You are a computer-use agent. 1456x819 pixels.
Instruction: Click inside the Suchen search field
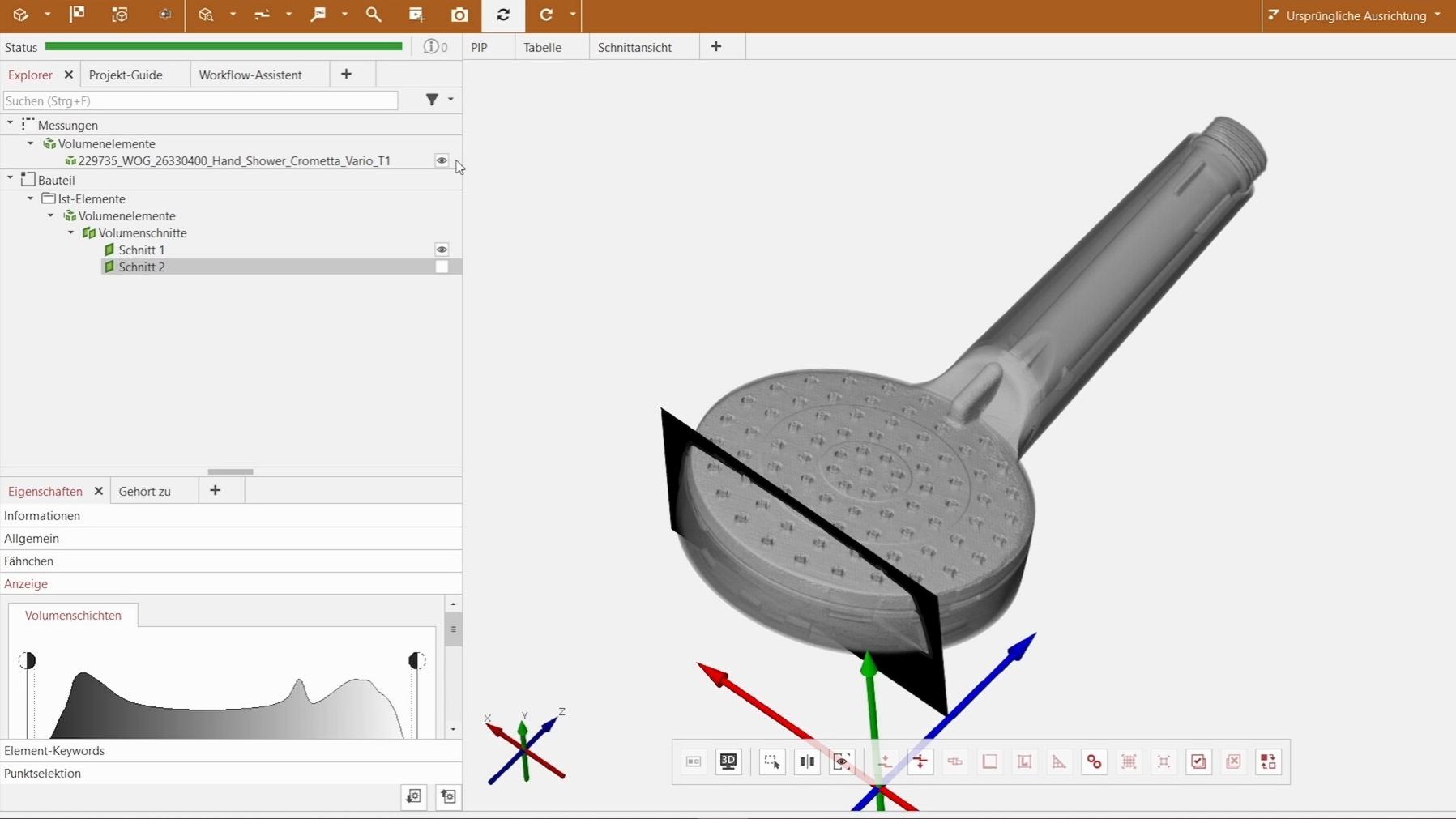pyautogui.click(x=200, y=100)
